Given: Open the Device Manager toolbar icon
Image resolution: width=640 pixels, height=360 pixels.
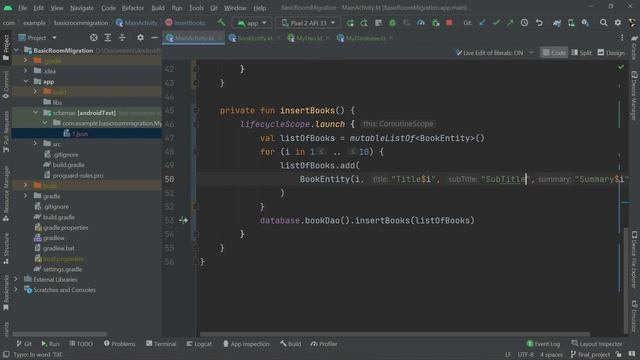Looking at the screenshot, I should tap(571, 23).
